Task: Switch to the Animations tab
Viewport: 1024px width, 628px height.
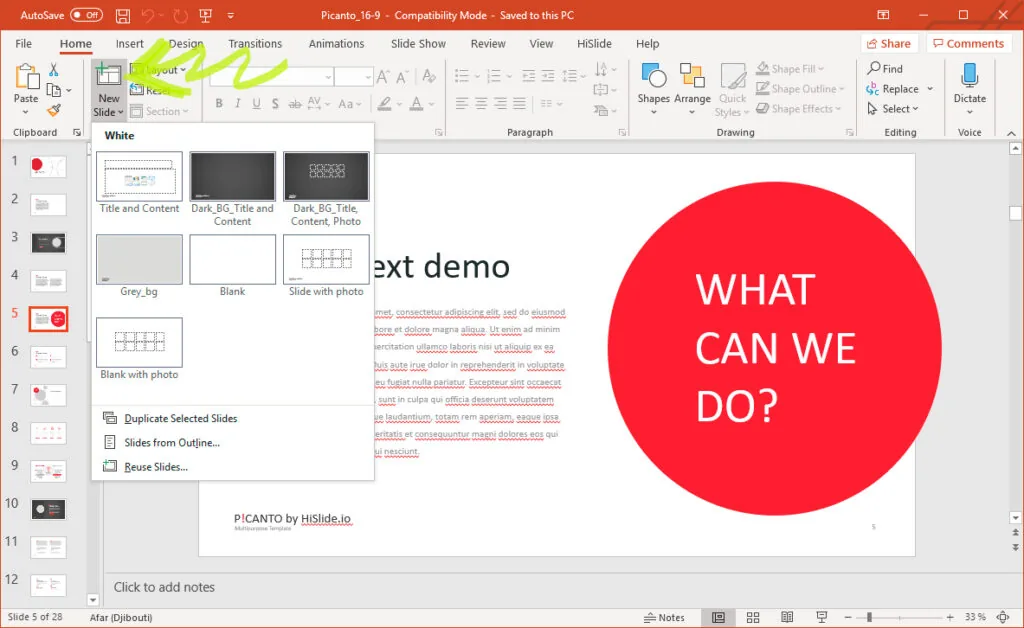Action: pyautogui.click(x=336, y=44)
